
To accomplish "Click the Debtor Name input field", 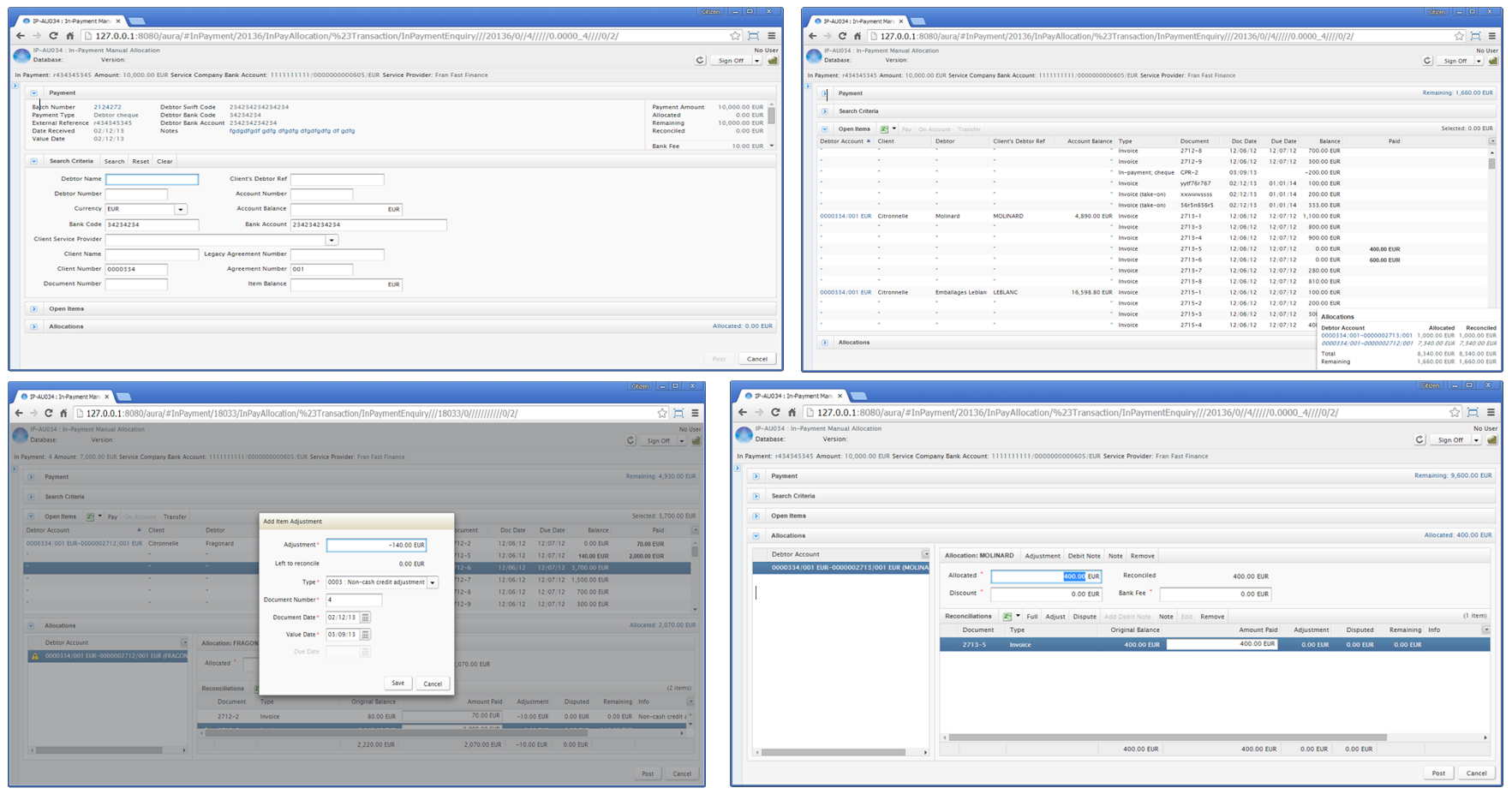I will pos(152,180).
